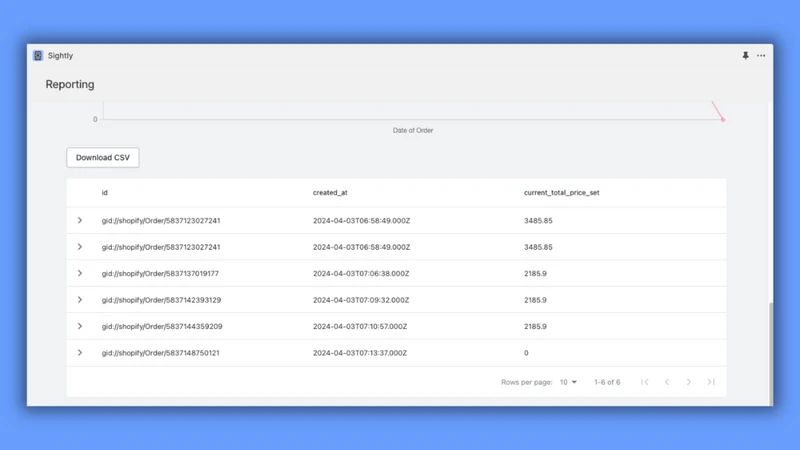Go to previous page of table
This screenshot has height=450, width=800.
pos(667,382)
